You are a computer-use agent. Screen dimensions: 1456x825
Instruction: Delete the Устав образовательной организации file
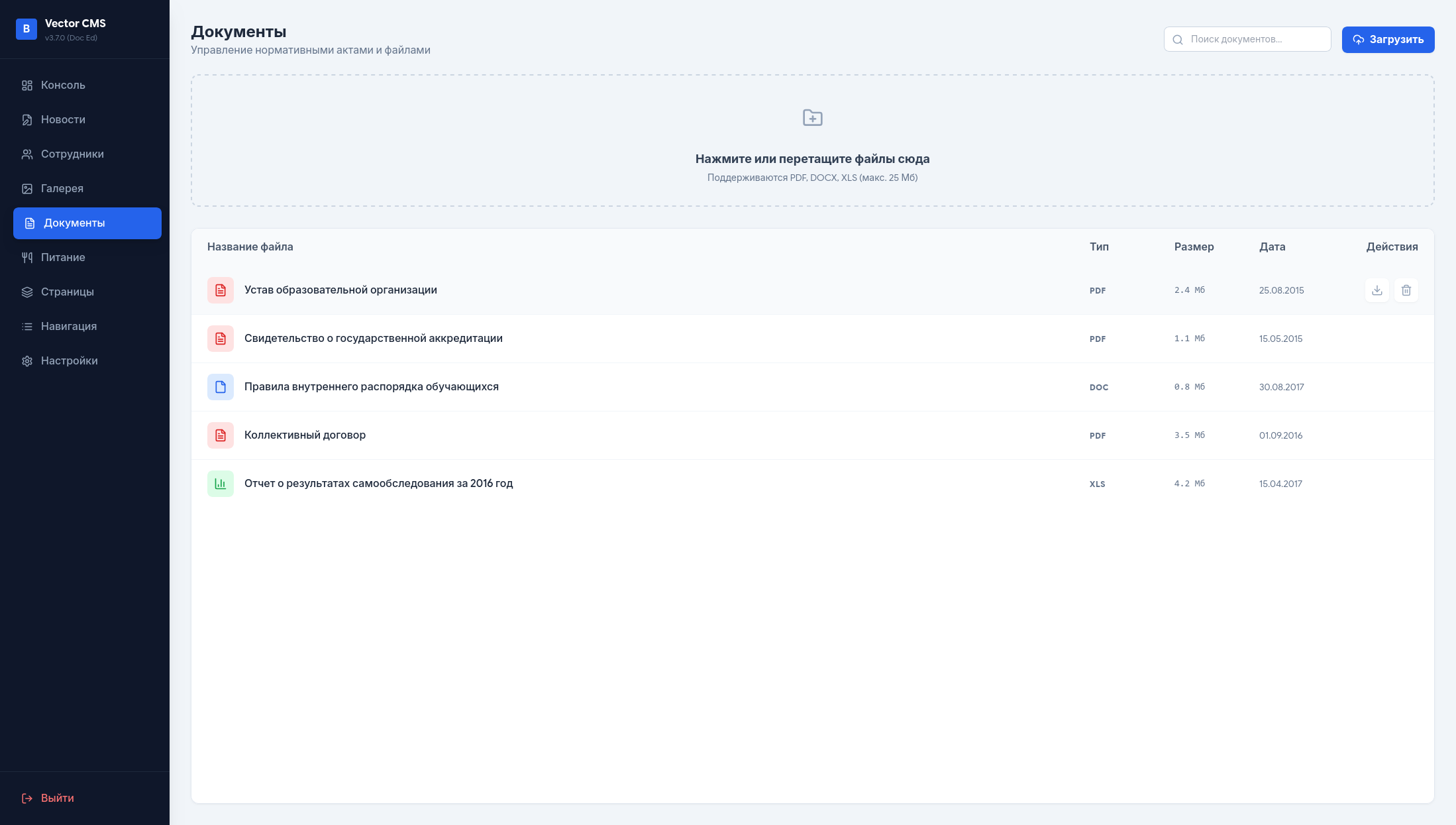1406,290
